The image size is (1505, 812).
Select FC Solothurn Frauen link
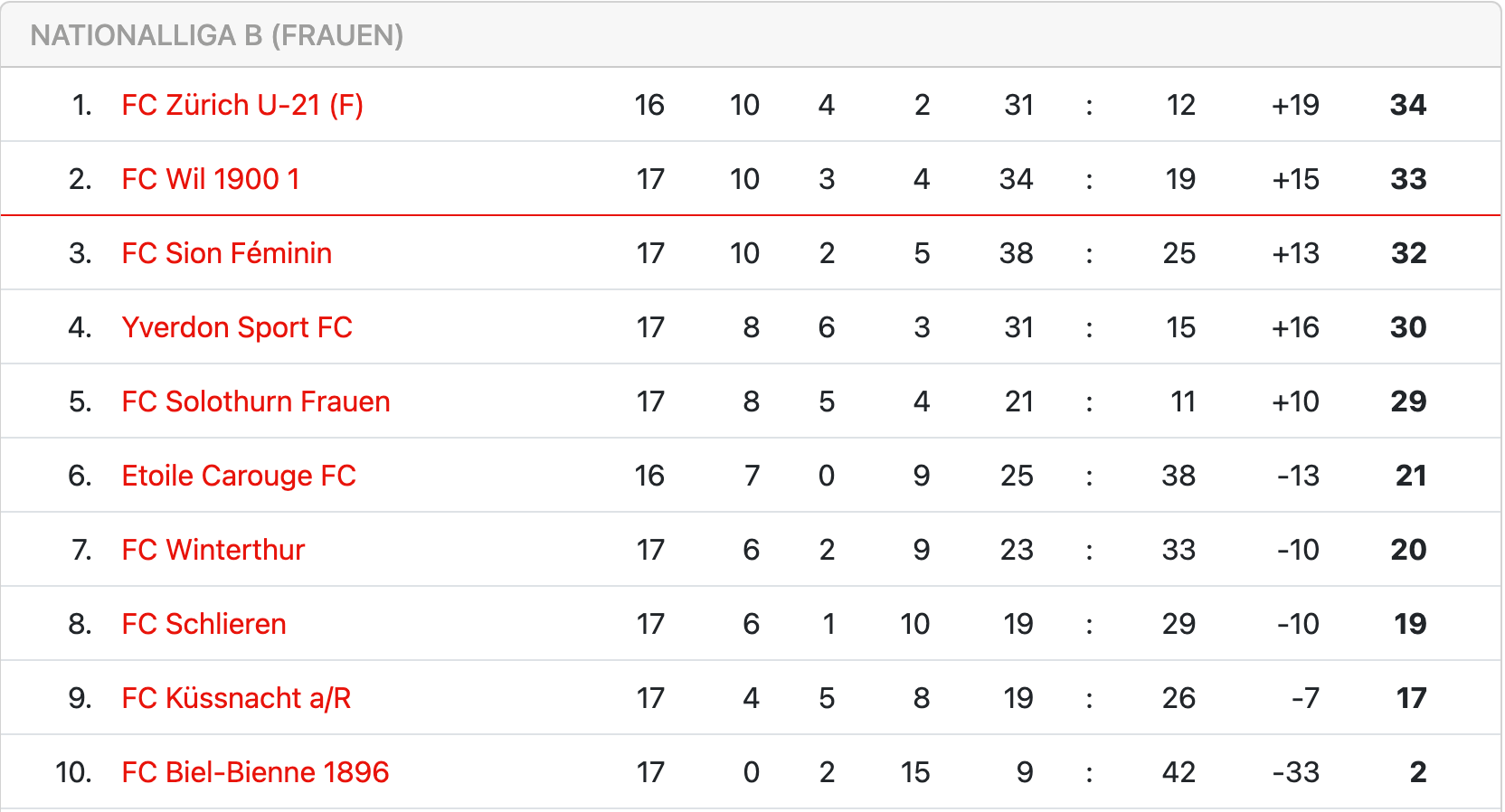point(256,401)
